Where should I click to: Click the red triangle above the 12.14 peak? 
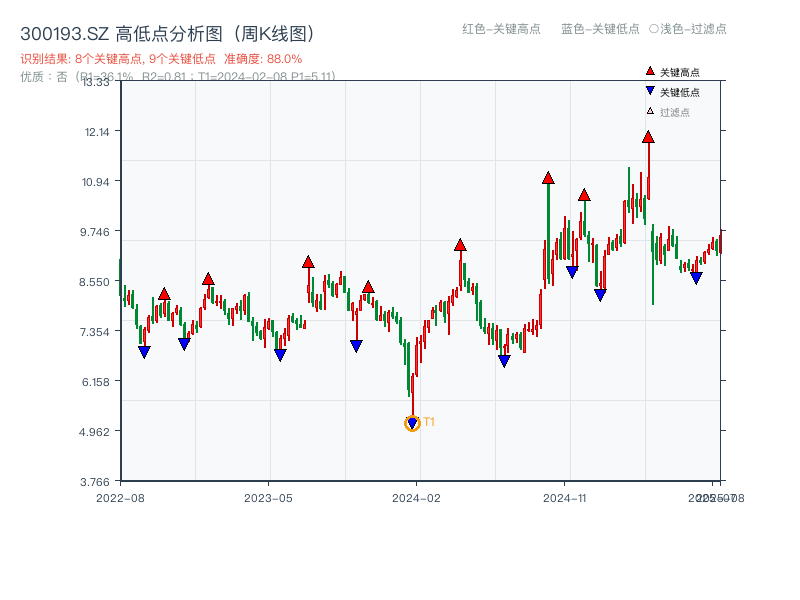point(647,139)
